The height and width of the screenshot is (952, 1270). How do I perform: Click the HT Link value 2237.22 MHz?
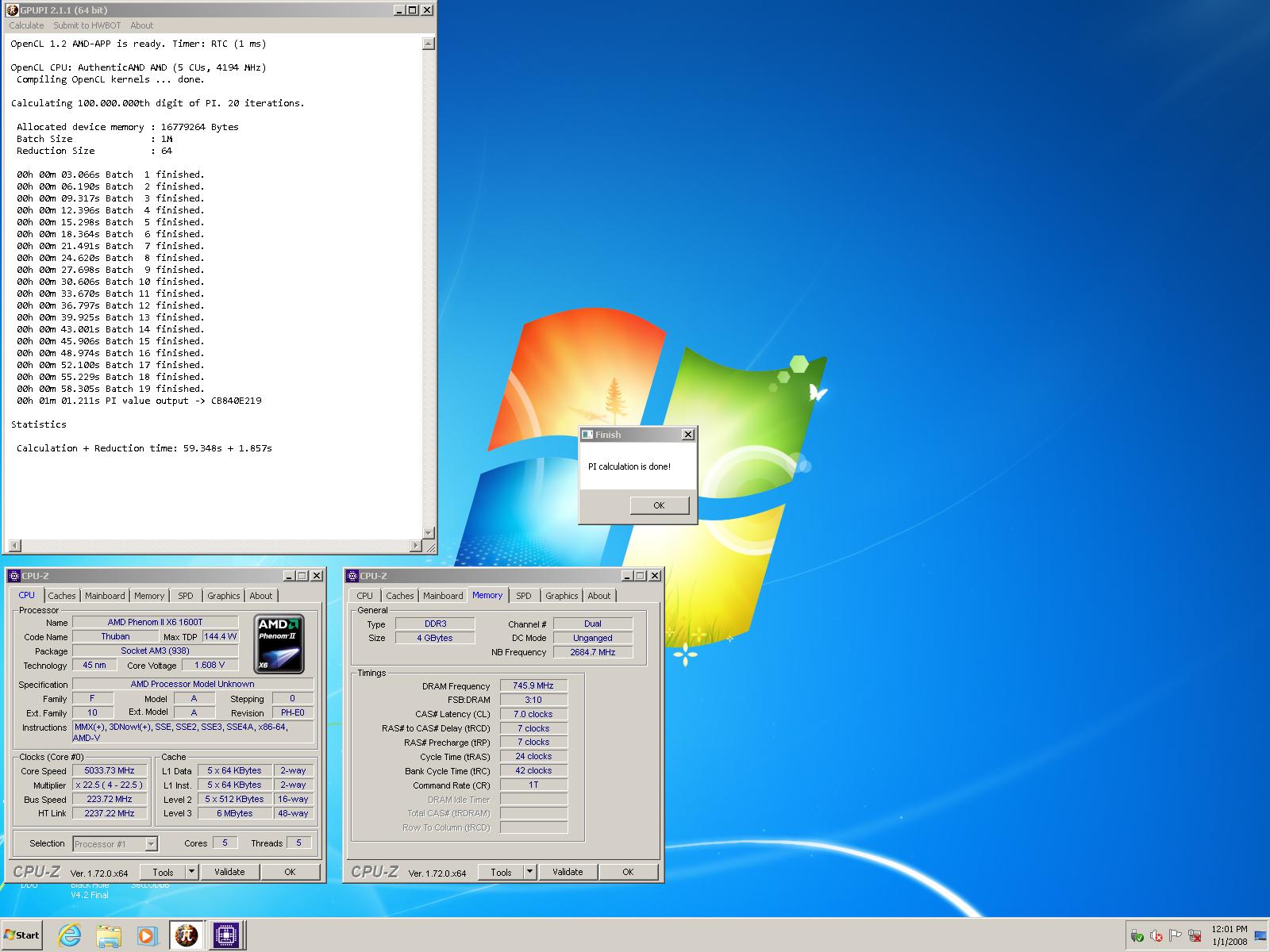tap(110, 813)
